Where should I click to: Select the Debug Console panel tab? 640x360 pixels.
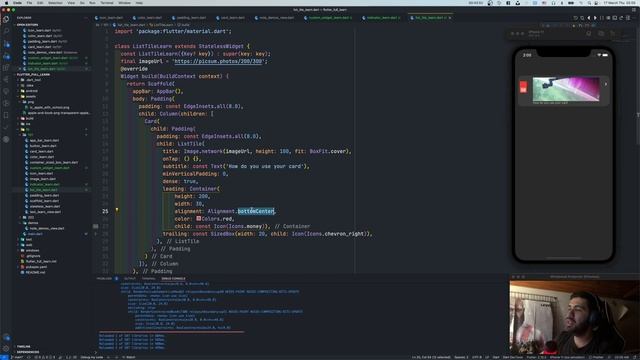point(173,278)
